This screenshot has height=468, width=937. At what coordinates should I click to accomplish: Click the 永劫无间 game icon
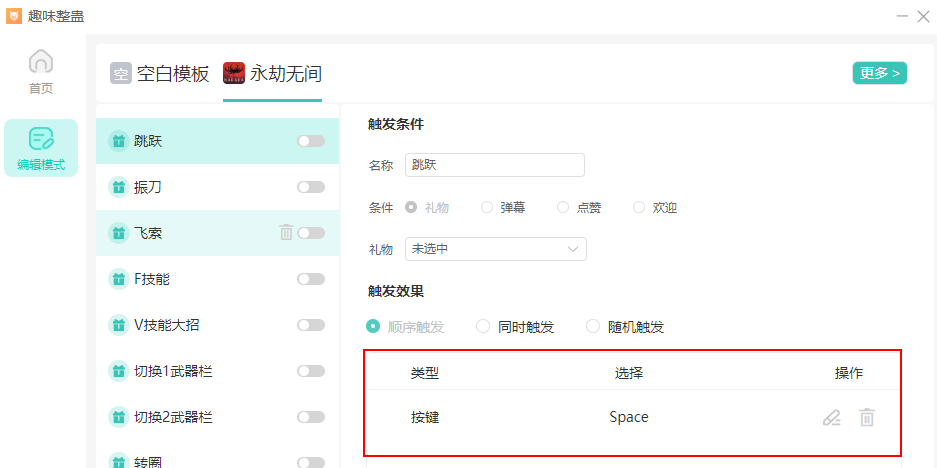[234, 73]
